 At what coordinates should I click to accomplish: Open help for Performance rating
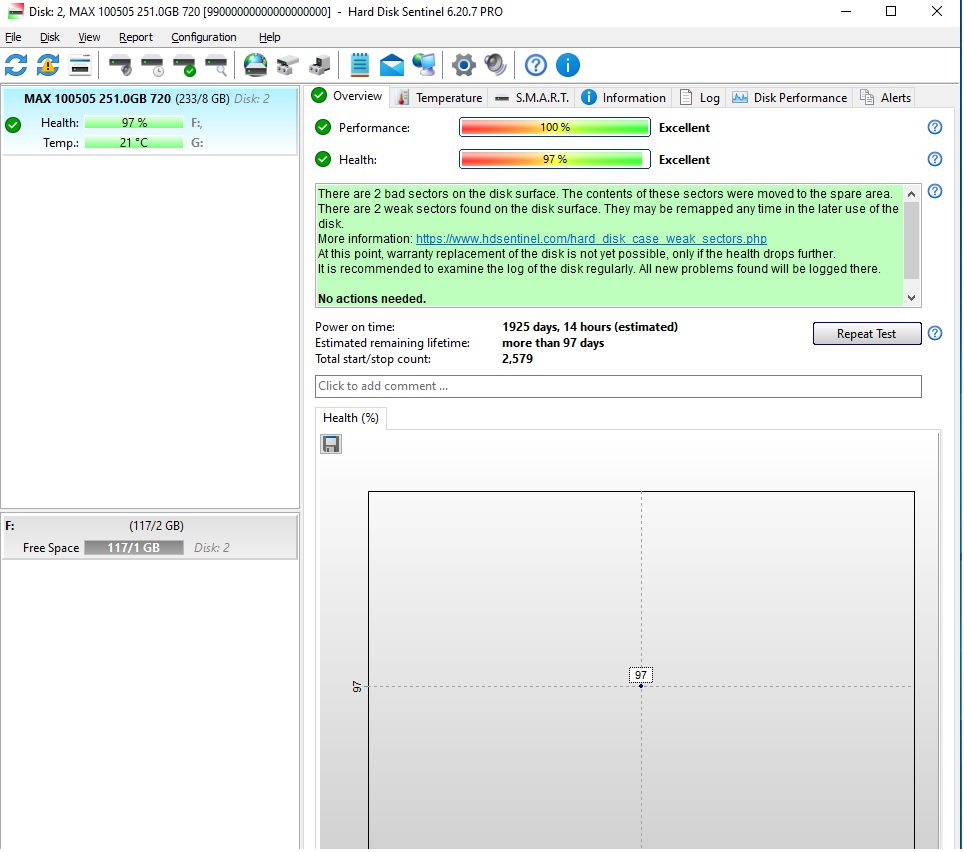click(934, 127)
